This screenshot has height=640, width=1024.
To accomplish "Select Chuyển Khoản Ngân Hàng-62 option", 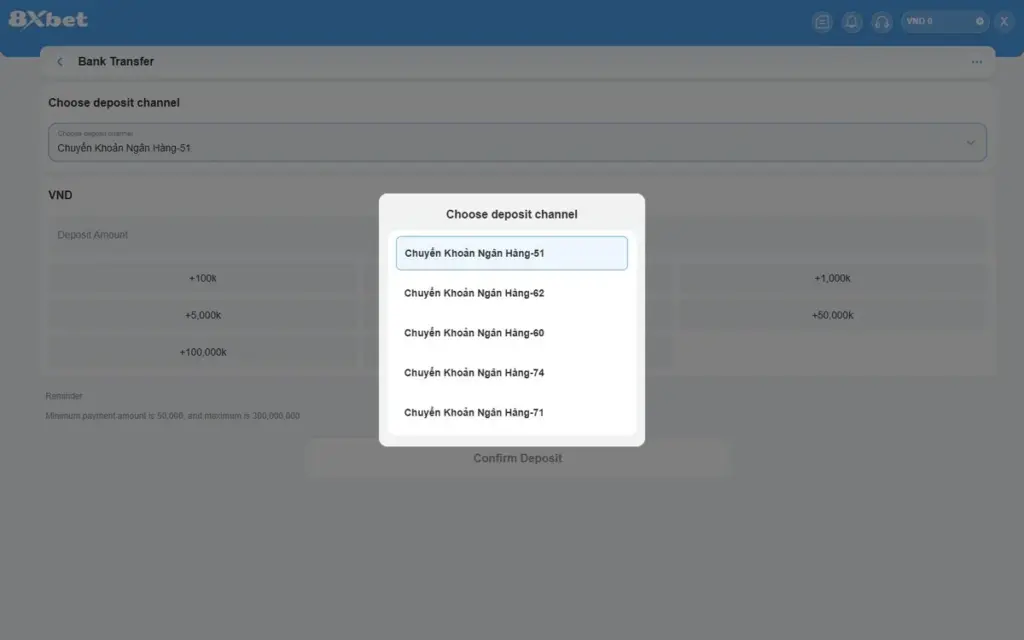I will [511, 293].
